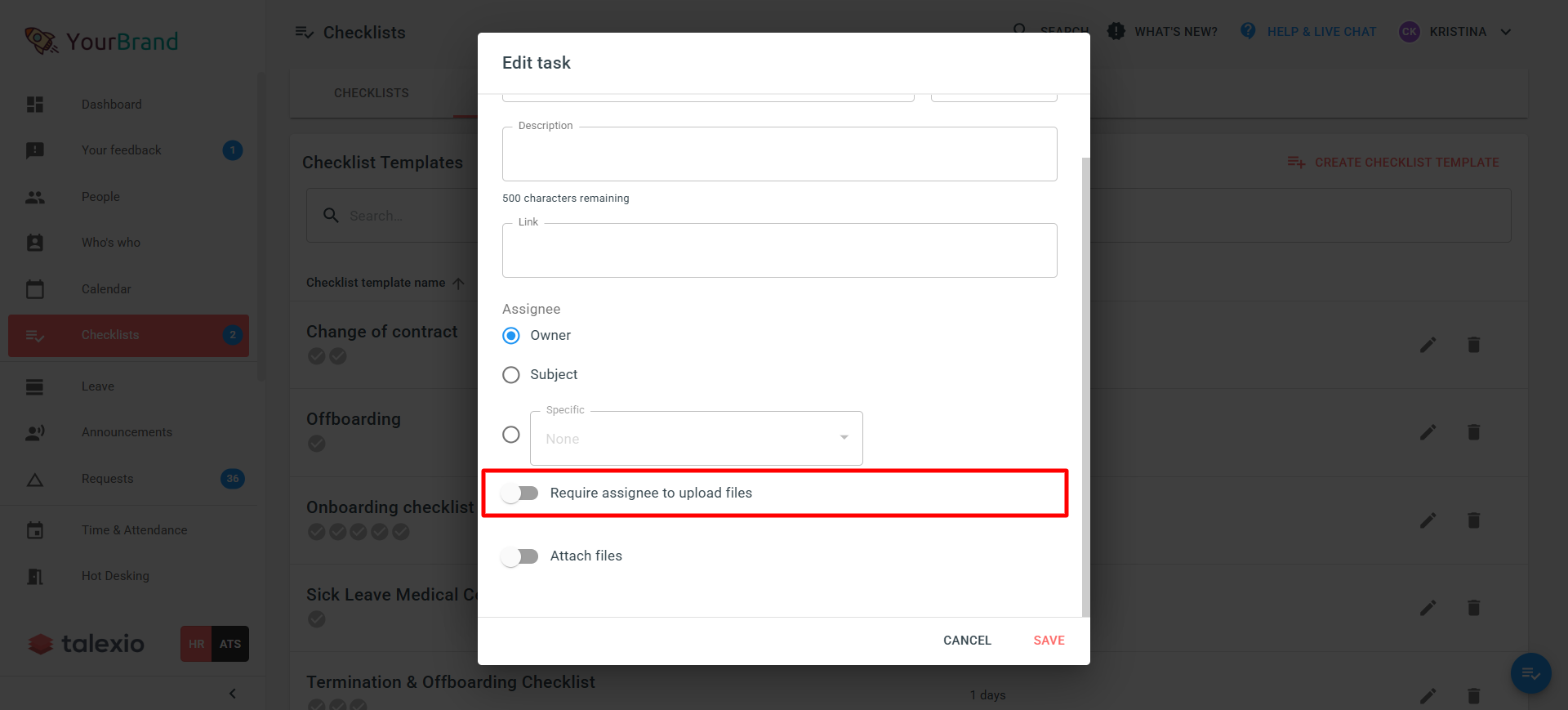The width and height of the screenshot is (1568, 710).
Task: Select the Owner assignee radio button
Action: tap(511, 336)
